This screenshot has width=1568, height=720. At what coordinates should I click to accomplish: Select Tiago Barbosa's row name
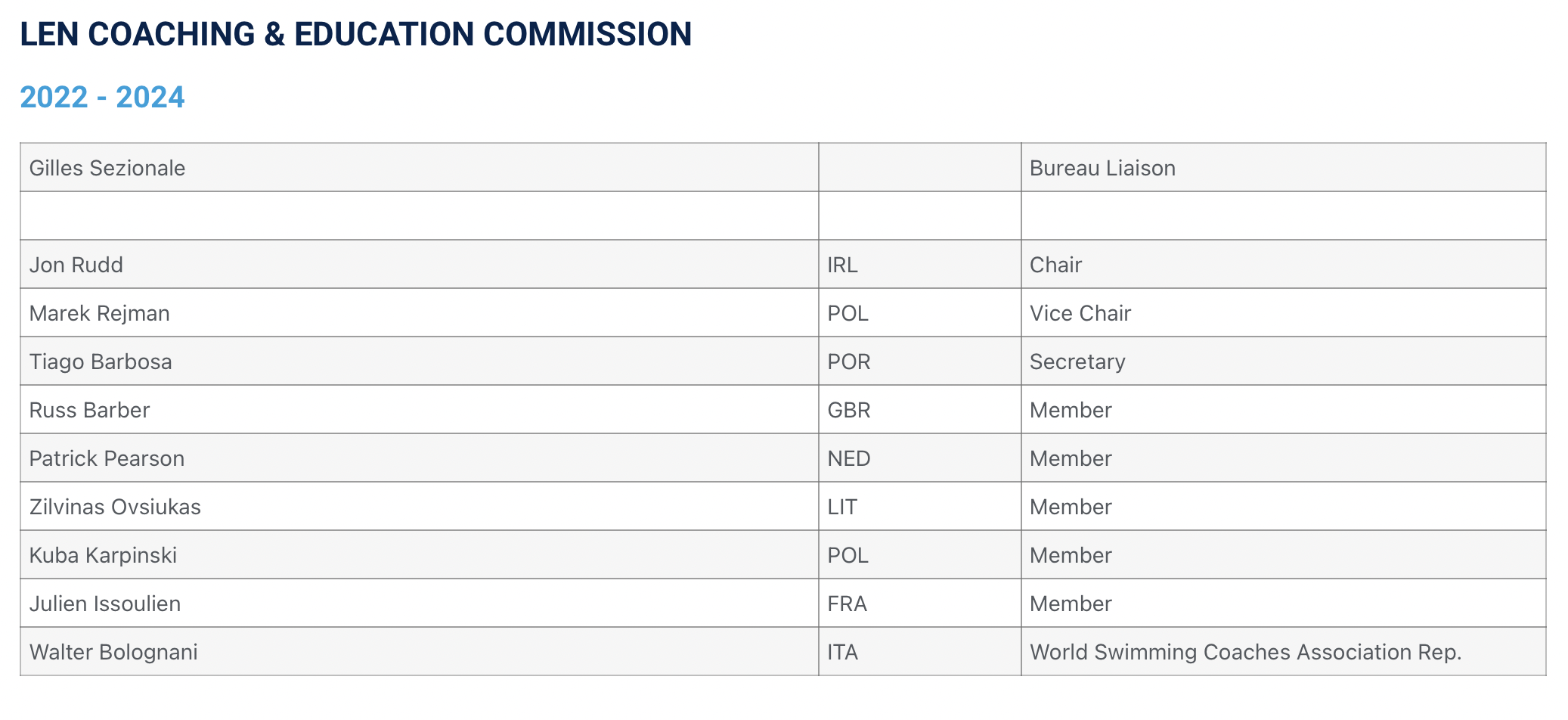tap(101, 362)
